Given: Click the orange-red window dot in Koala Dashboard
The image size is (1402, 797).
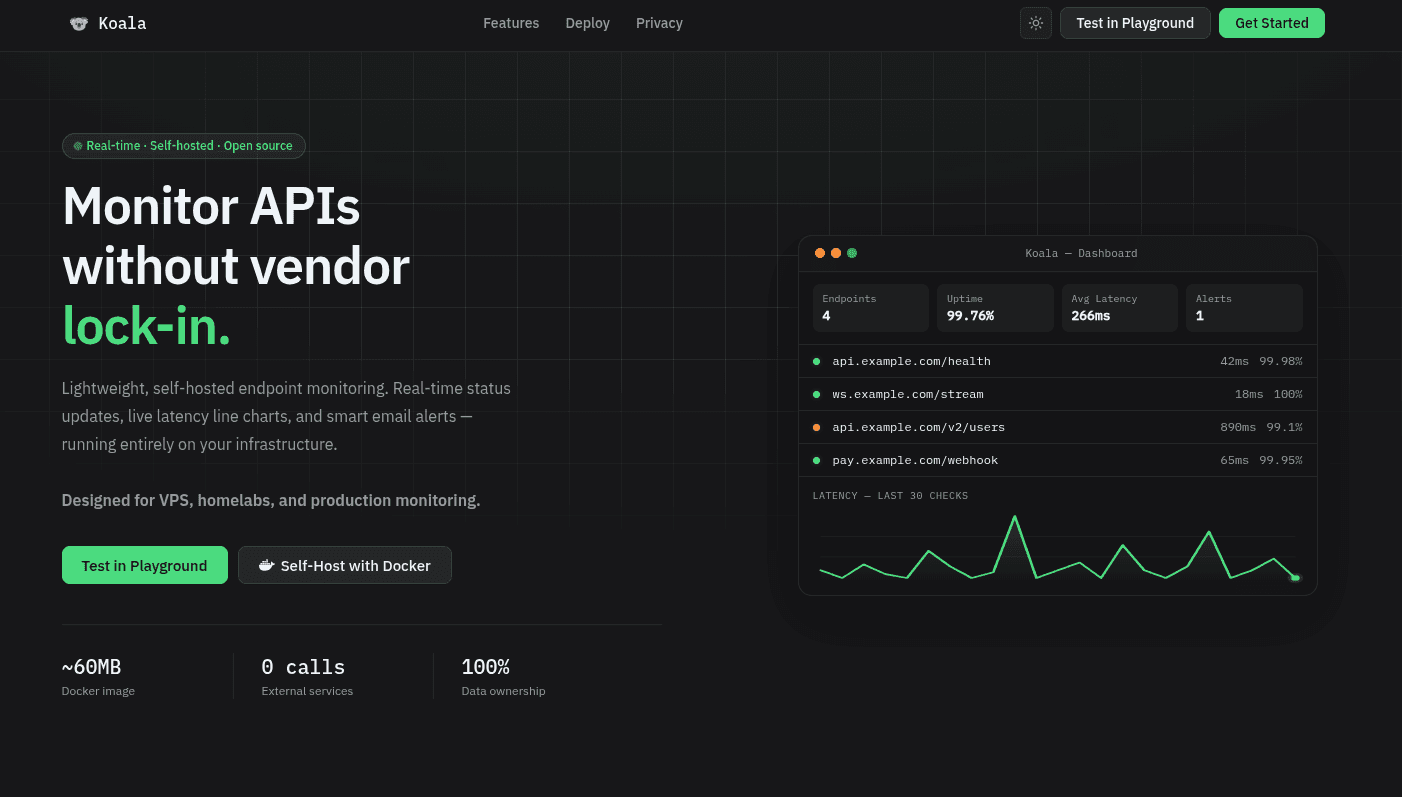Looking at the screenshot, I should click(x=820, y=253).
